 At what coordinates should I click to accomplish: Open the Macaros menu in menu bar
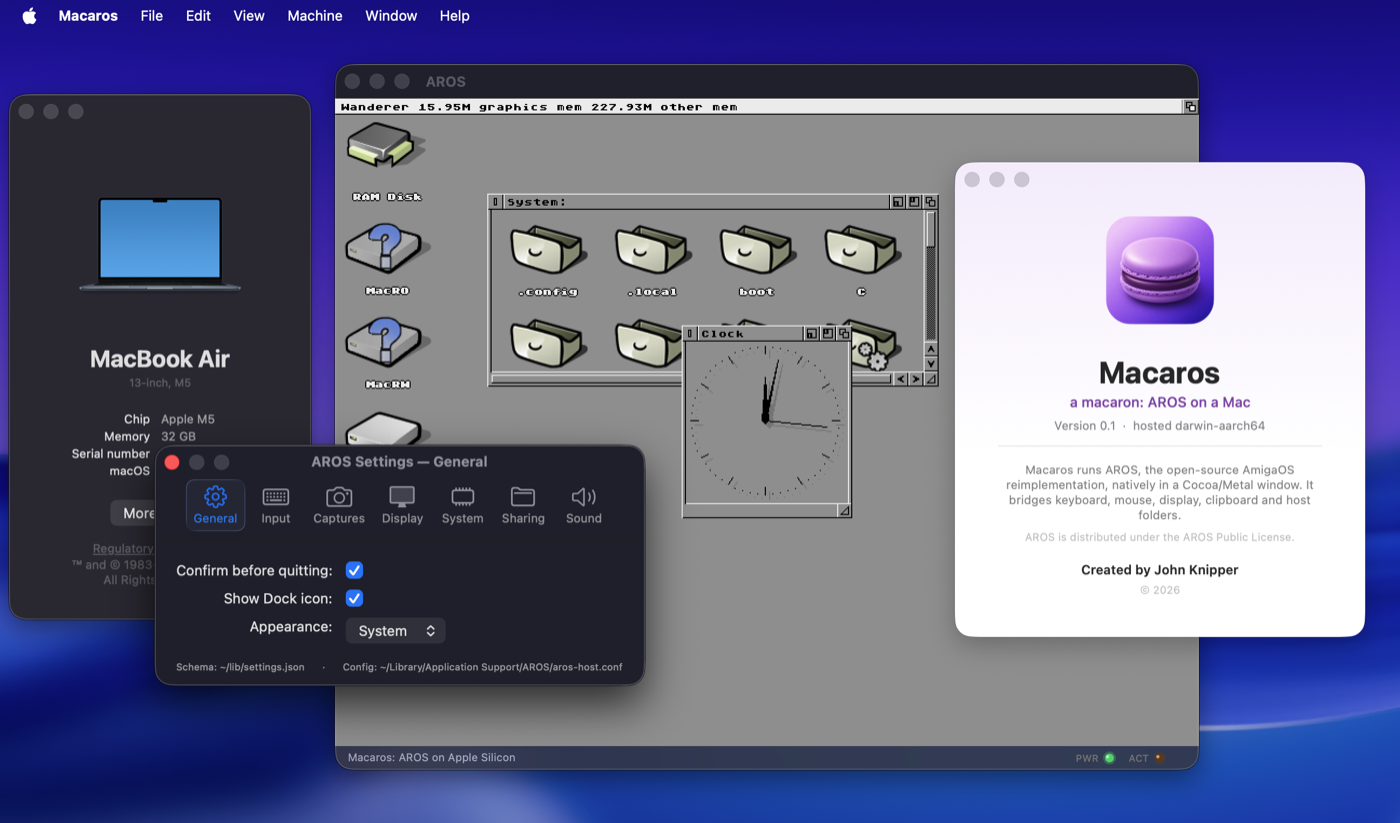(88, 16)
